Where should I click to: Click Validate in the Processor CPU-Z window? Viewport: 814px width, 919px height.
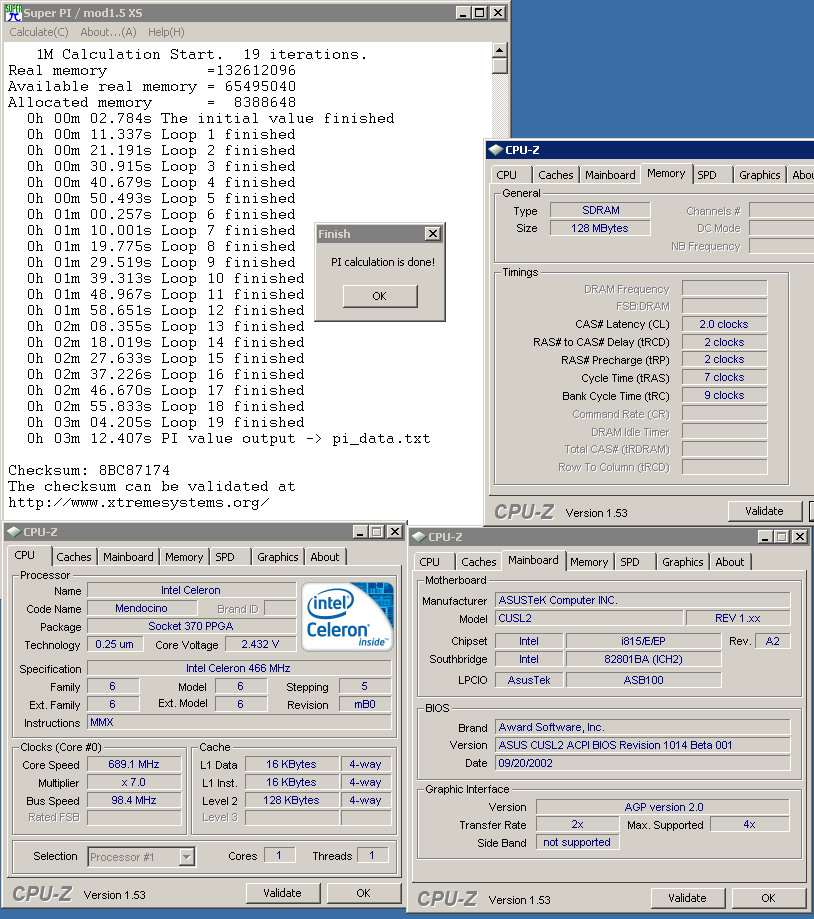[x=282, y=893]
